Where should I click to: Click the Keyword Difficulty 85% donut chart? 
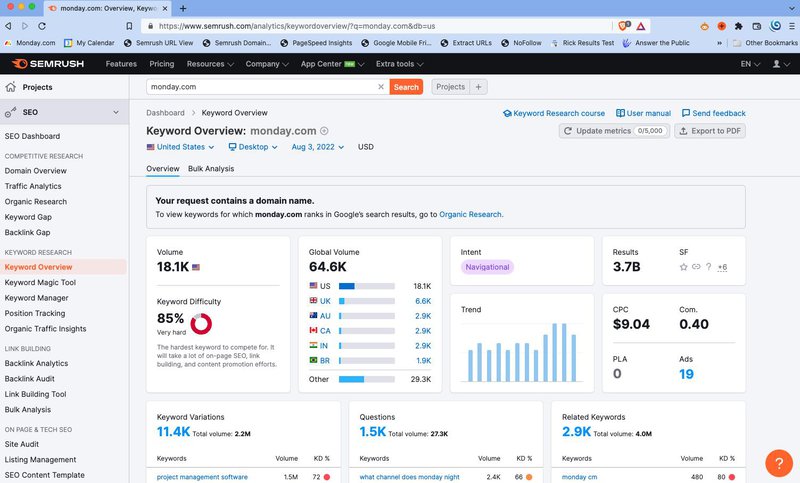click(x=201, y=323)
